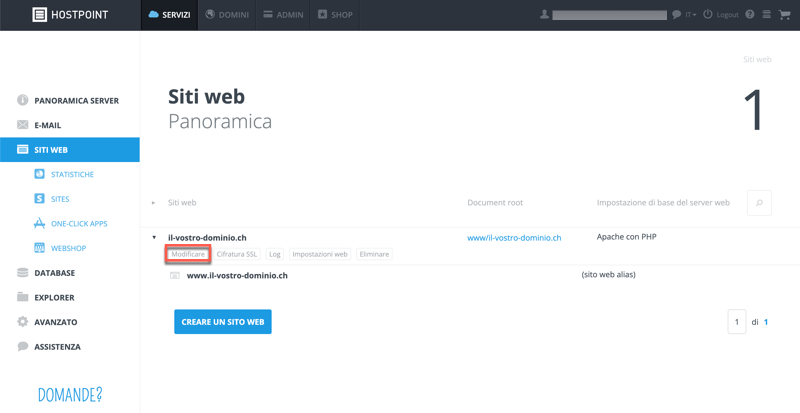
Task: Click the Domande? link
Action: point(70,394)
